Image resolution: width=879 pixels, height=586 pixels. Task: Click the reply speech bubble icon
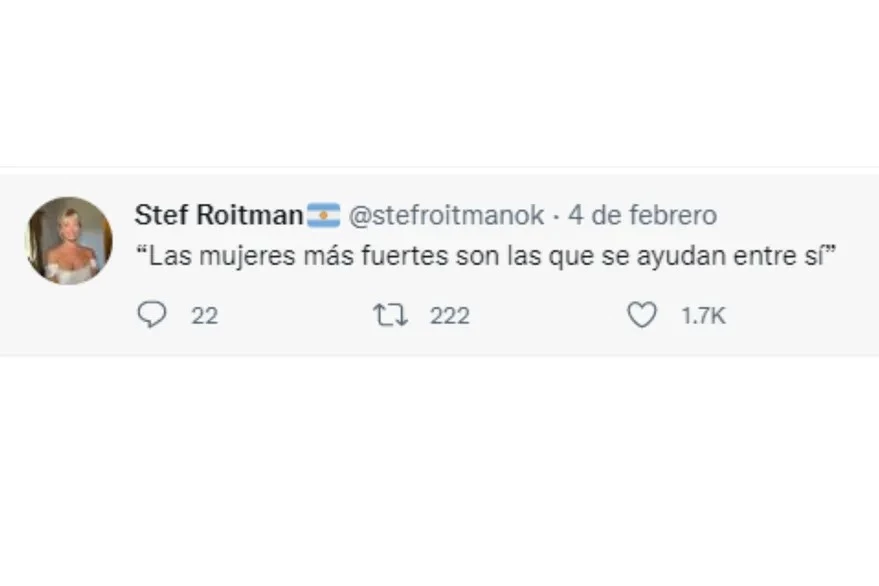click(152, 316)
